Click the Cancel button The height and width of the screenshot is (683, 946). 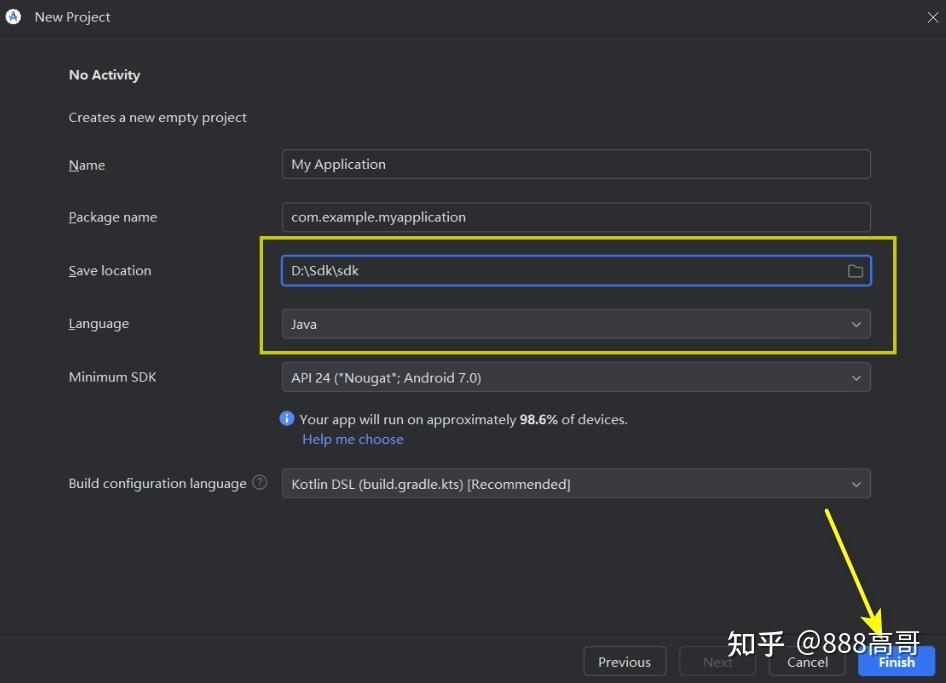pyautogui.click(x=807, y=662)
